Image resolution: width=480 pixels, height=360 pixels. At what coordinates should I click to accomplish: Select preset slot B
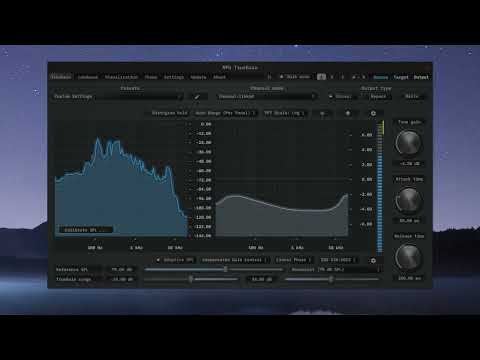(x=332, y=77)
